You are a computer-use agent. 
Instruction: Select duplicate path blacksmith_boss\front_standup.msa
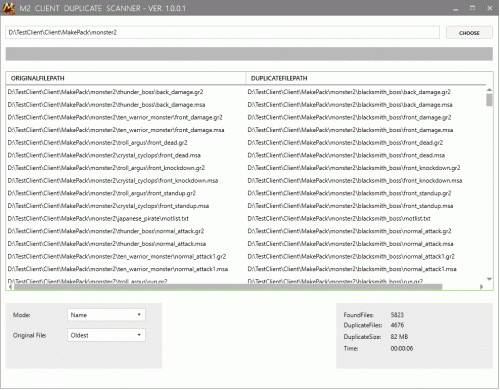point(350,206)
